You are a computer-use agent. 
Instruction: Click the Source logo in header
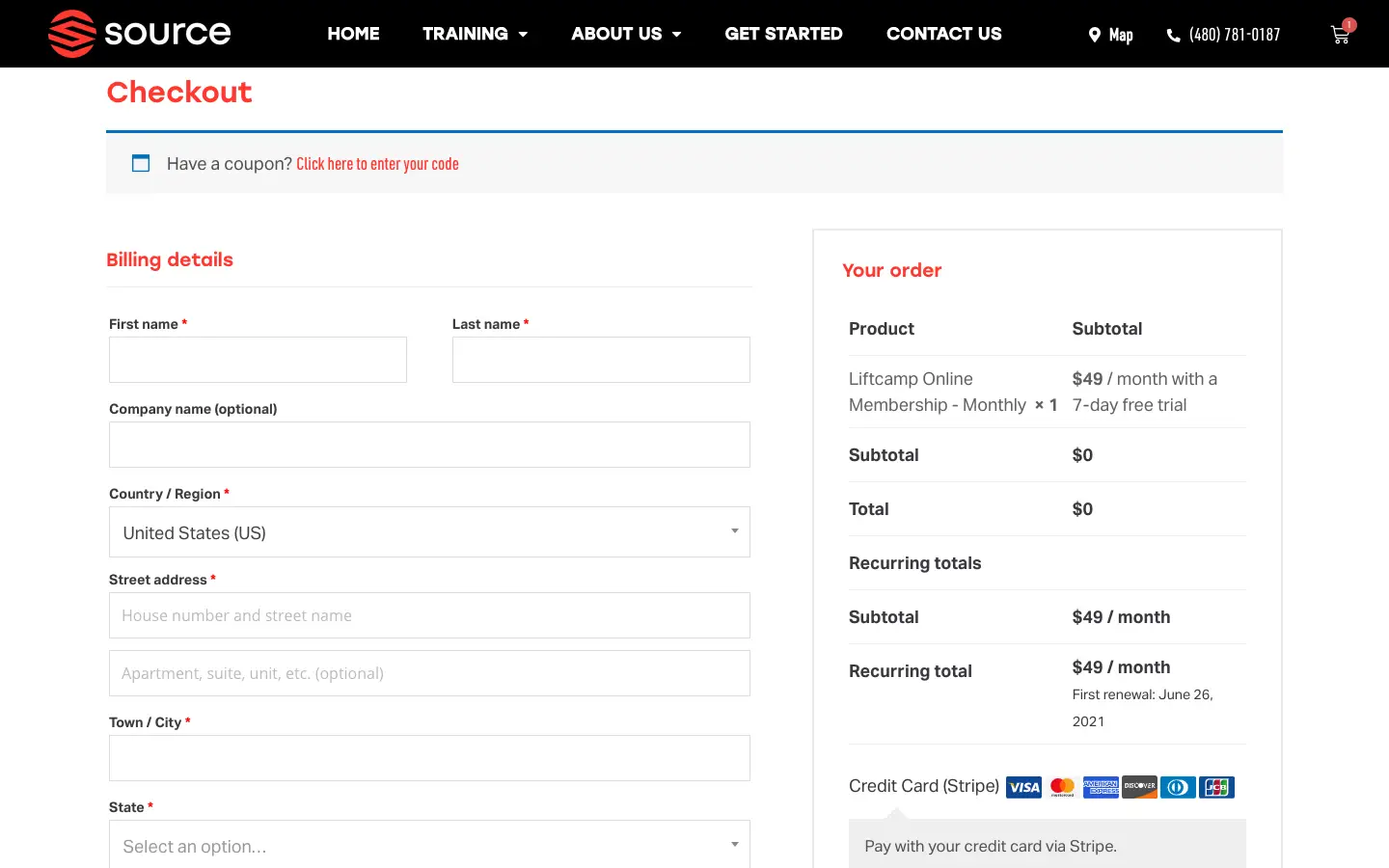pos(140,34)
